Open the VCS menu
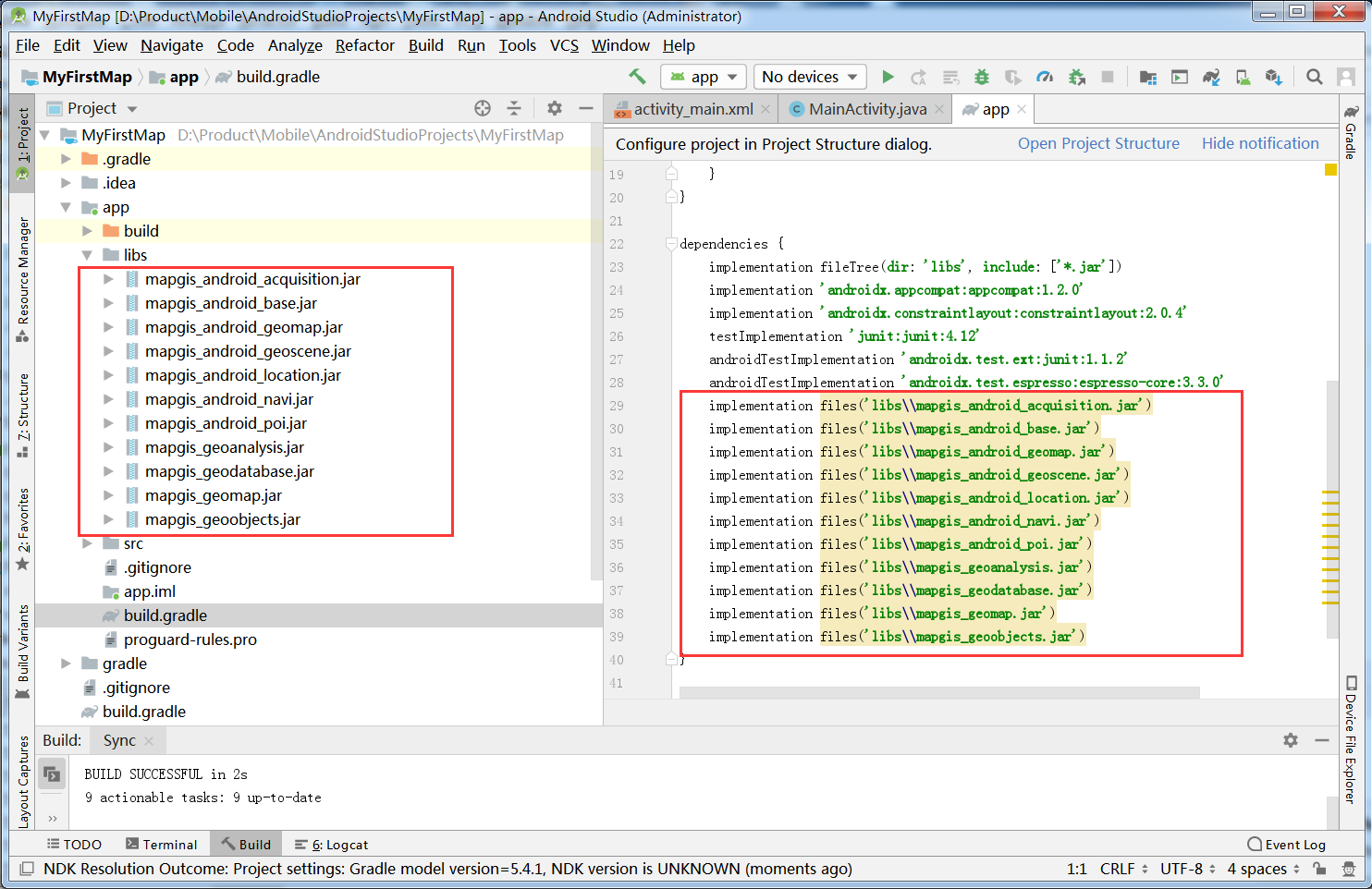This screenshot has height=889, width=1372. (564, 45)
